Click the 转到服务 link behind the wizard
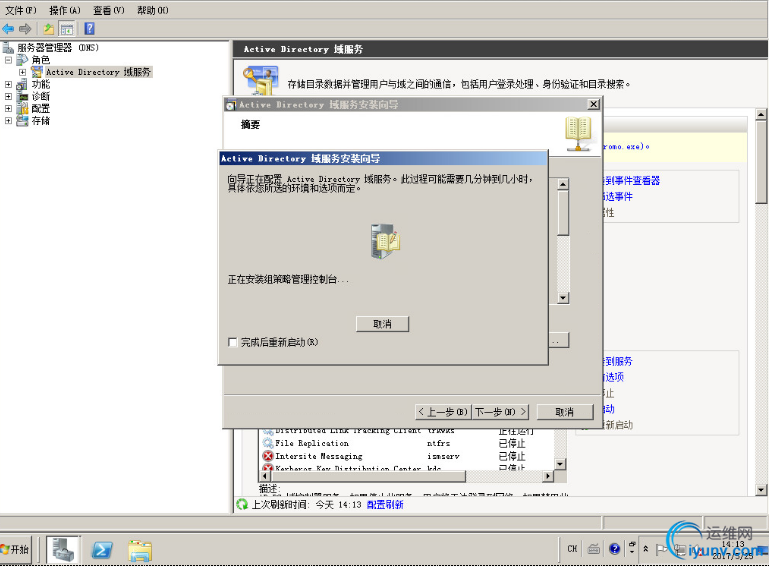The height and width of the screenshot is (567, 769). click(618, 361)
